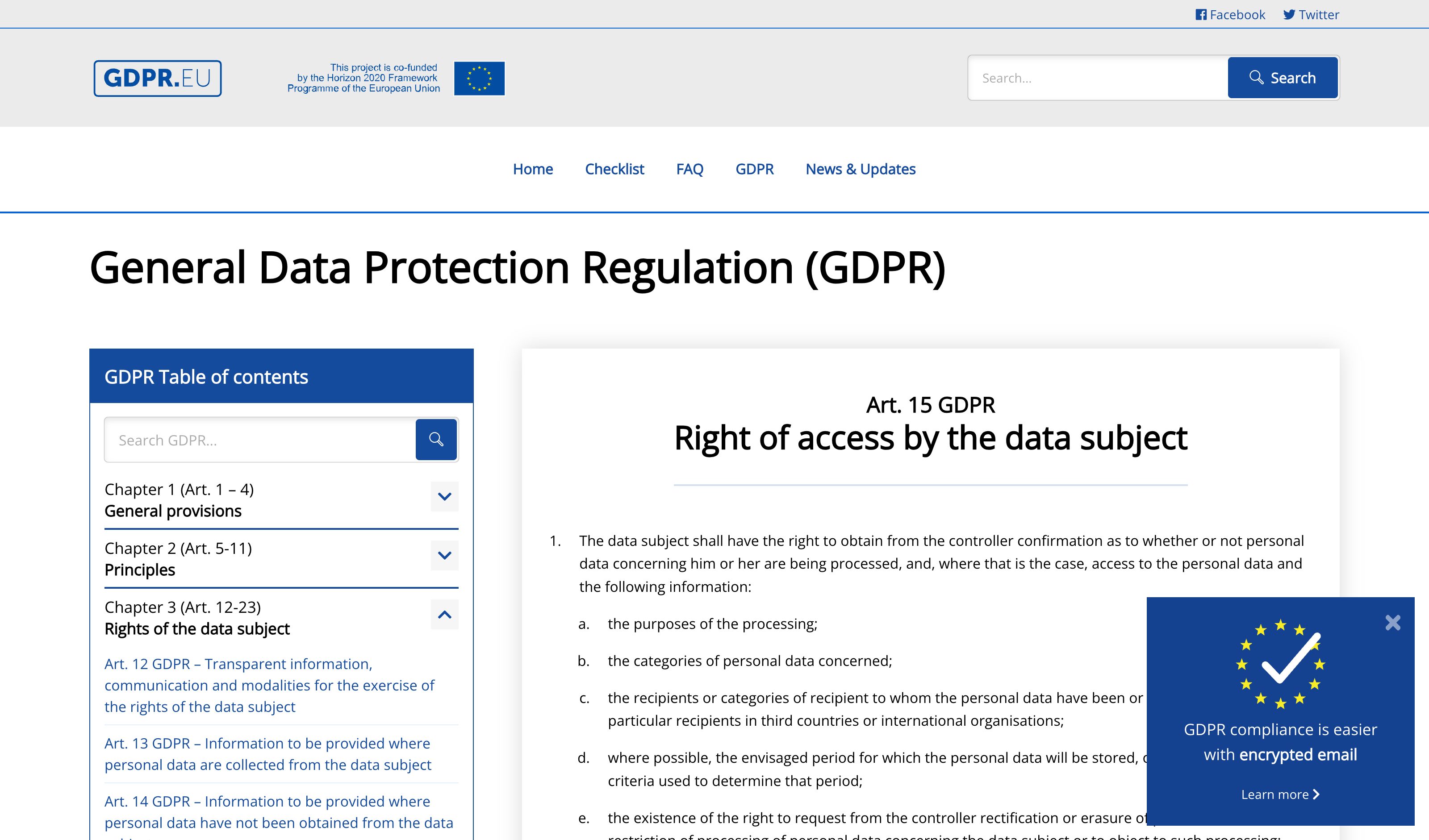Go to Home in the navigation menu

point(532,169)
